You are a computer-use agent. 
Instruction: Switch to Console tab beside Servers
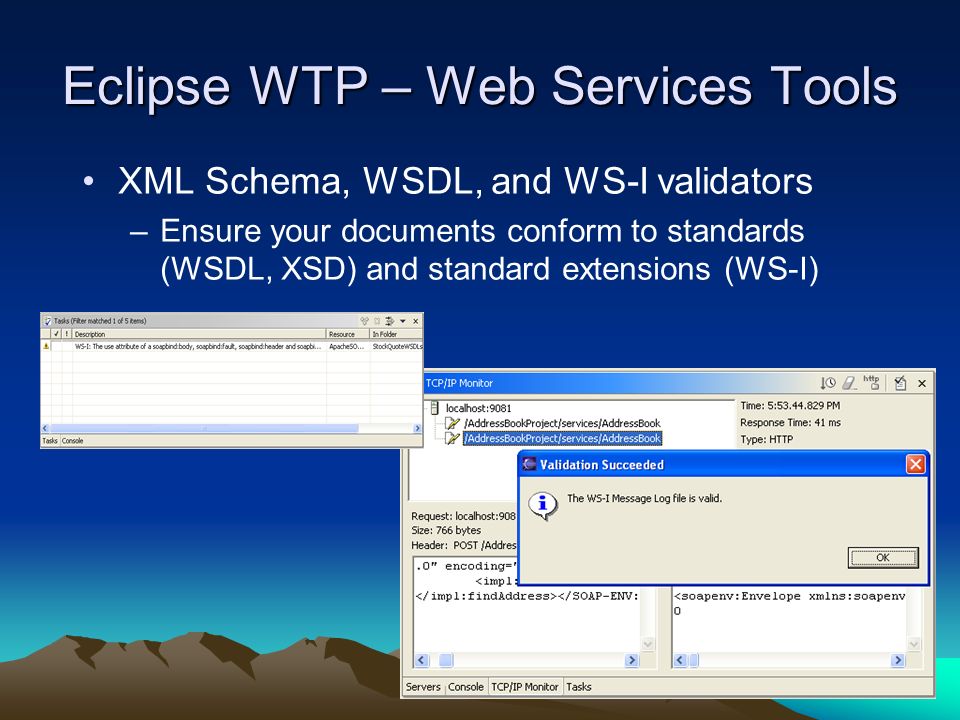pyautogui.click(x=466, y=687)
